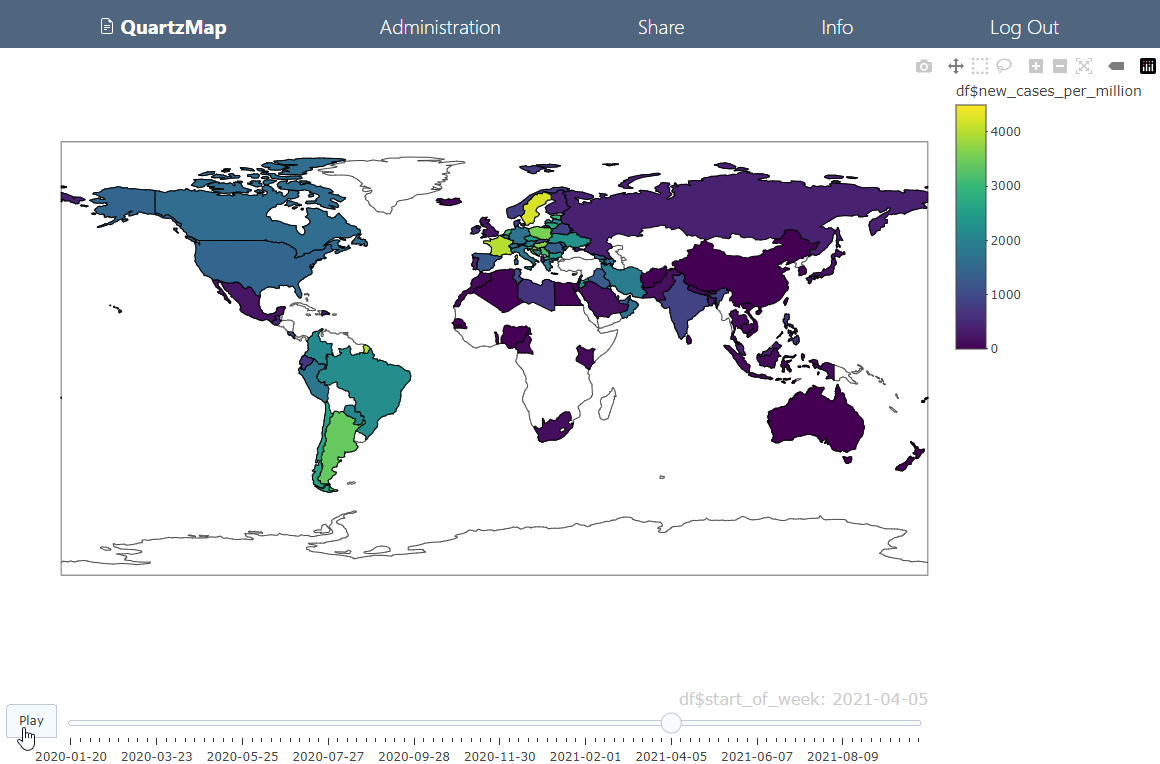This screenshot has height=764, width=1160.
Task: Start the animation with the Play button
Action: 32,720
